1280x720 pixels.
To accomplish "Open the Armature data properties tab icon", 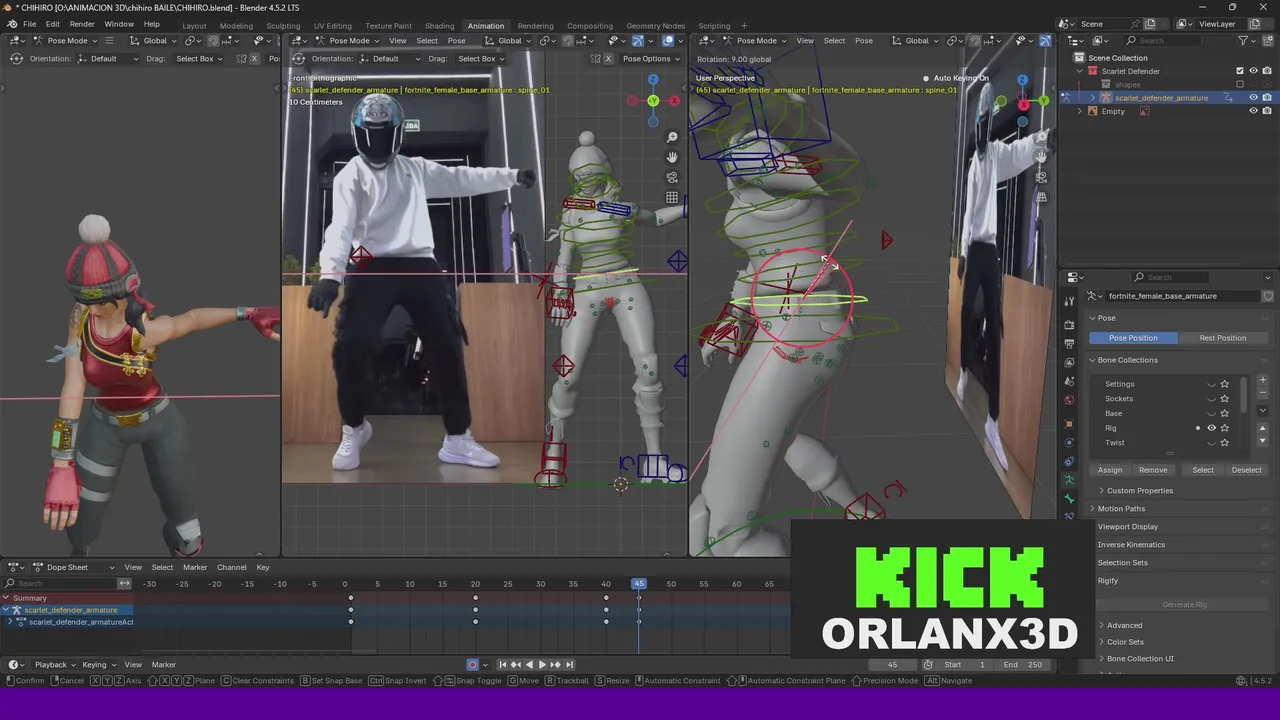I will tap(1069, 480).
